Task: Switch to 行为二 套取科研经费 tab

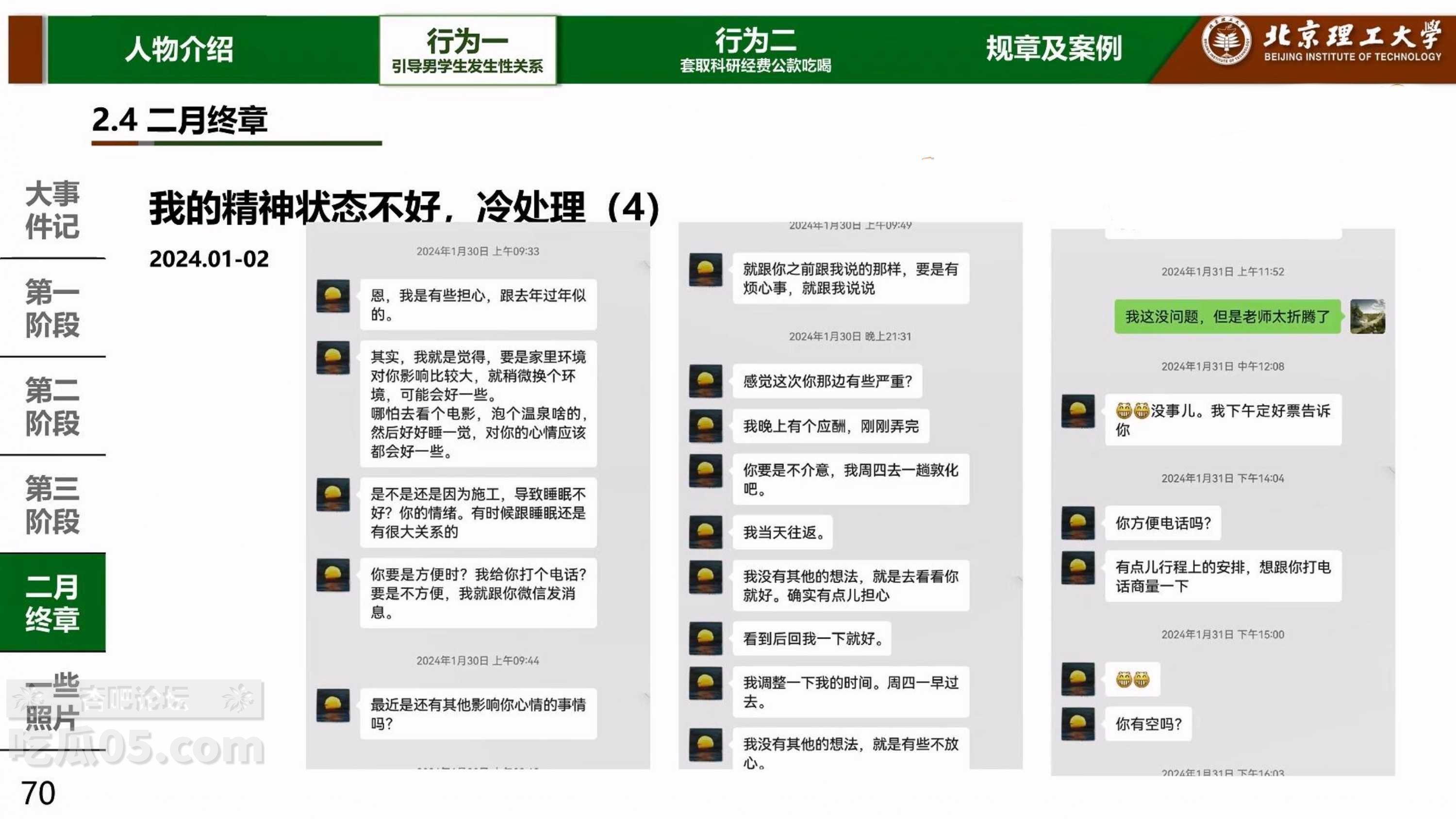Action: pos(755,50)
